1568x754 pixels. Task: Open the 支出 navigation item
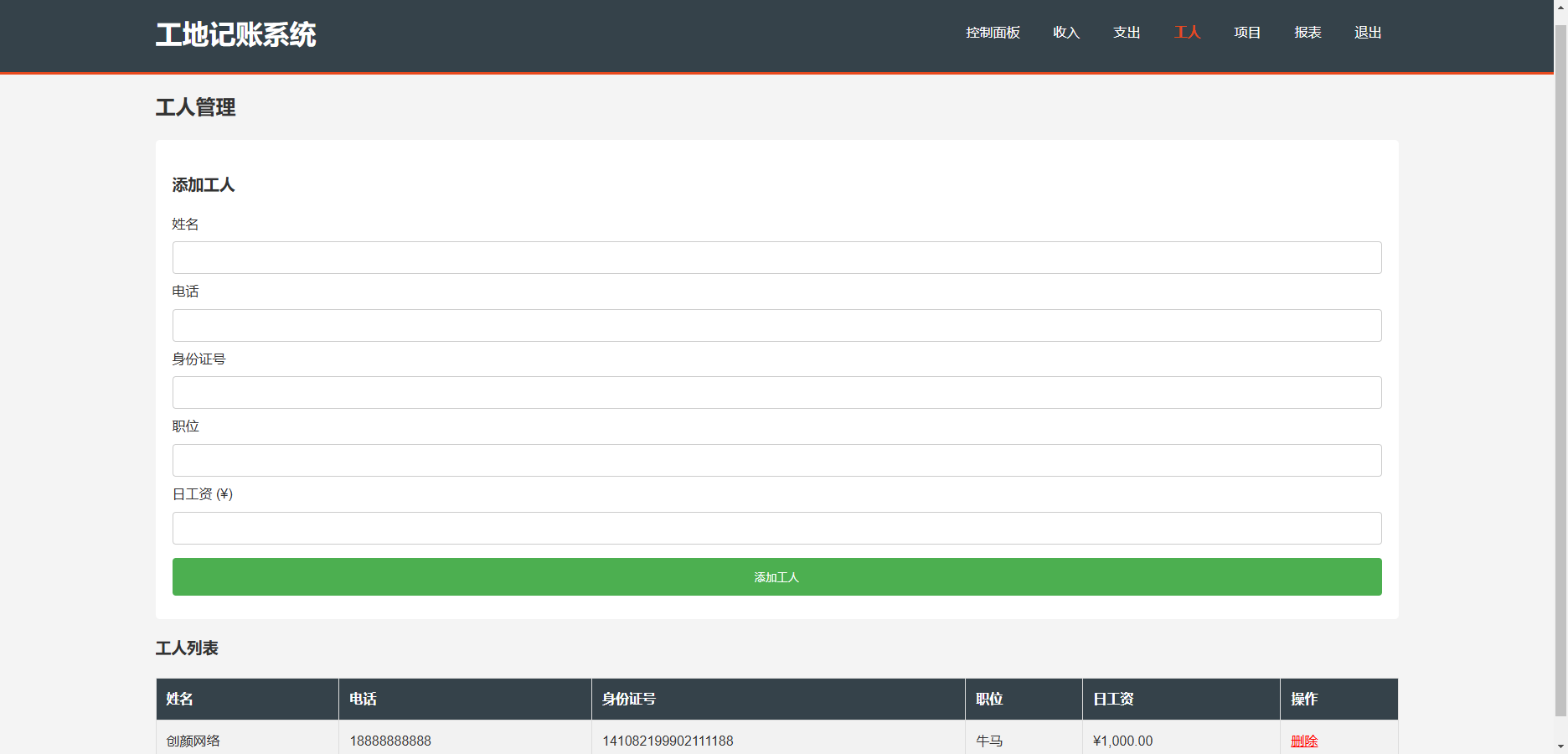[x=1127, y=33]
